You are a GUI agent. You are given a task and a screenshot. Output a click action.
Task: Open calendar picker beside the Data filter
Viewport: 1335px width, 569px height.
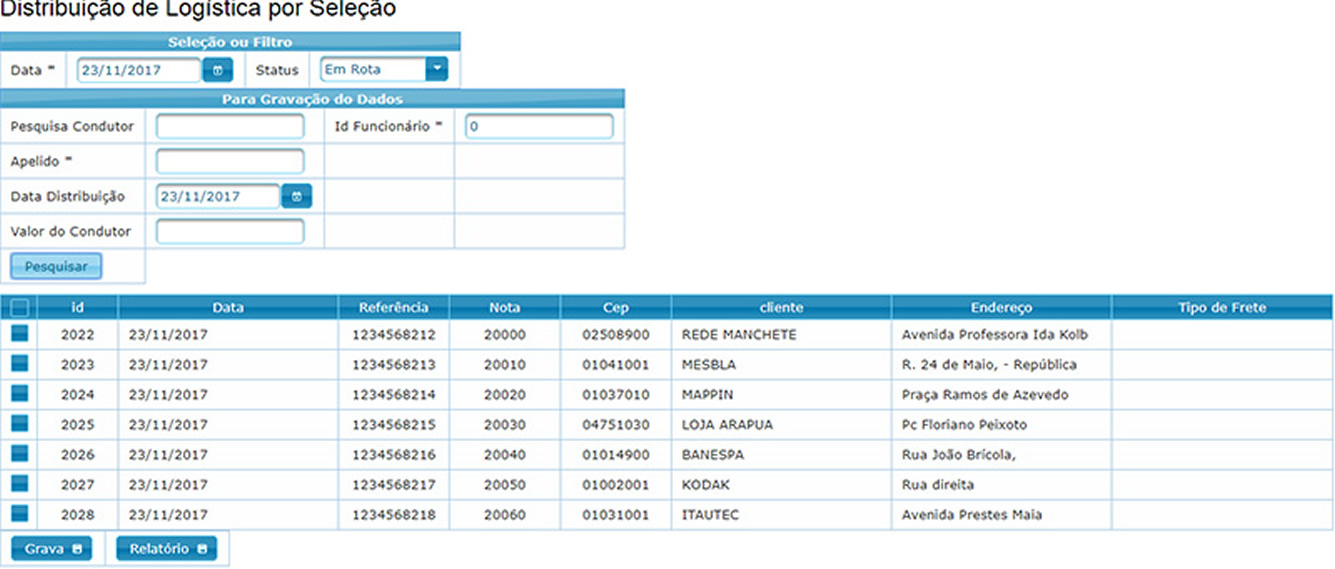tap(218, 70)
